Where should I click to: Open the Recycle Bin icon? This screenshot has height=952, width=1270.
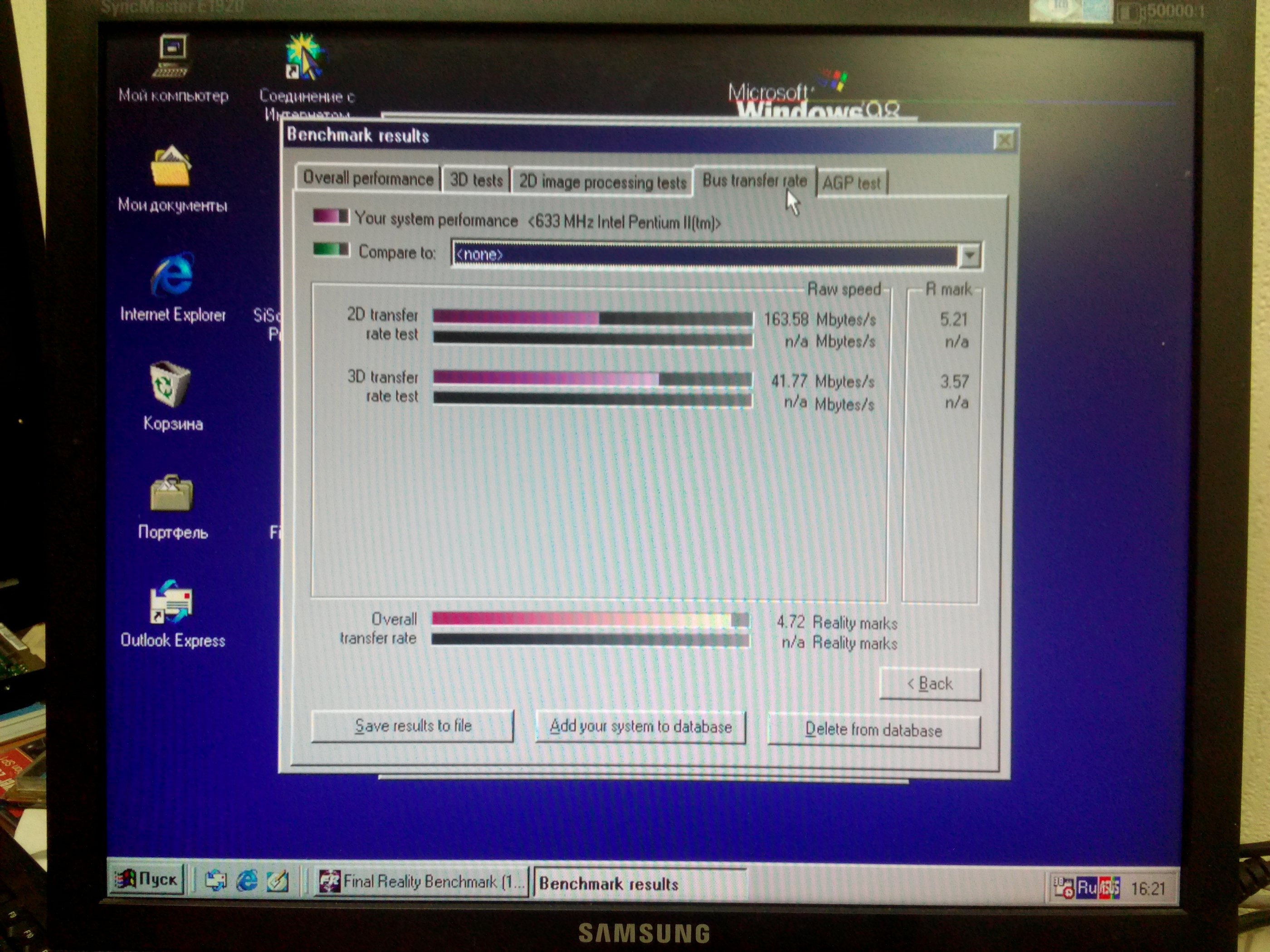tap(170, 384)
